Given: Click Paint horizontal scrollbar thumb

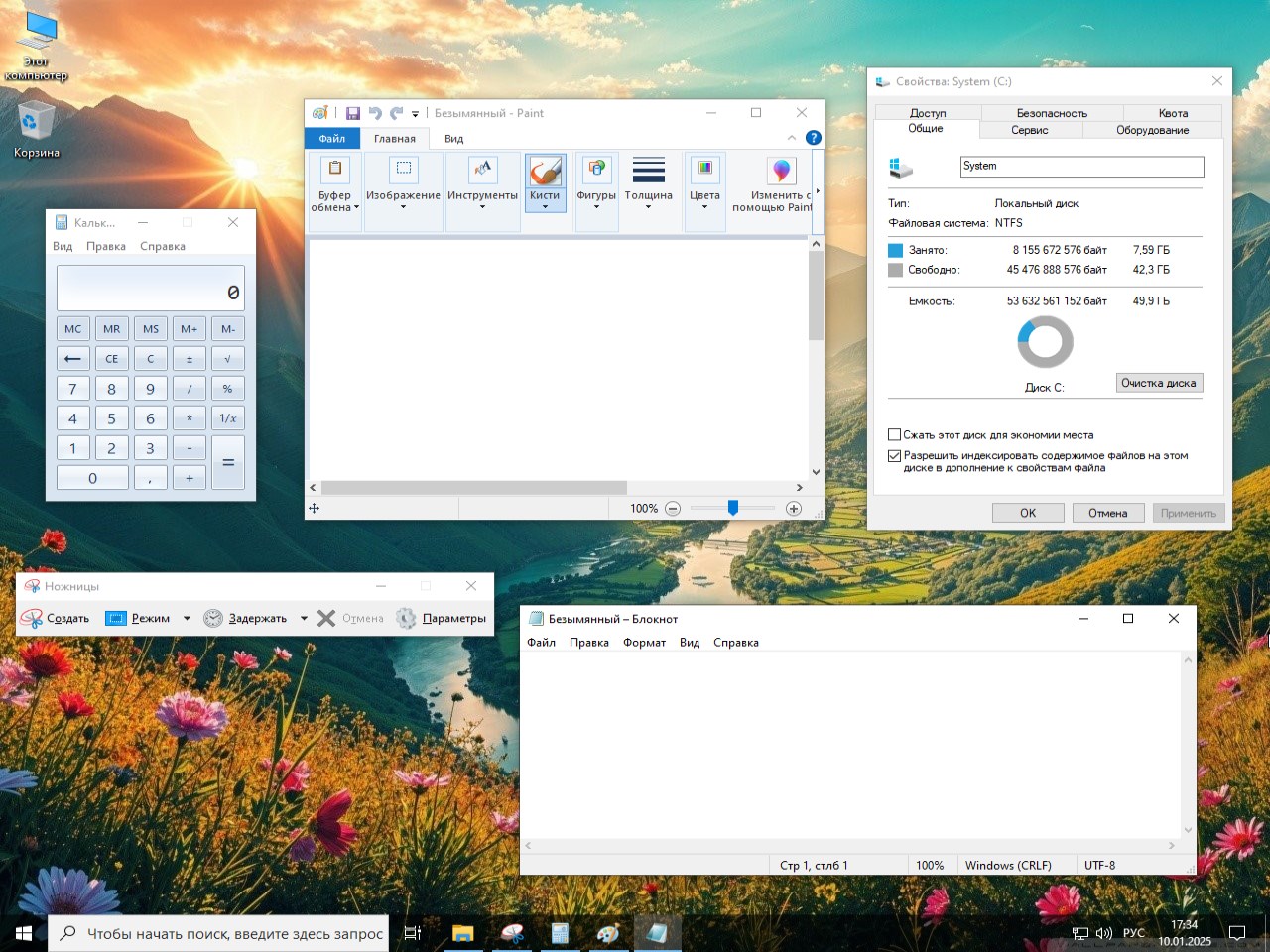Looking at the screenshot, I should (474, 488).
